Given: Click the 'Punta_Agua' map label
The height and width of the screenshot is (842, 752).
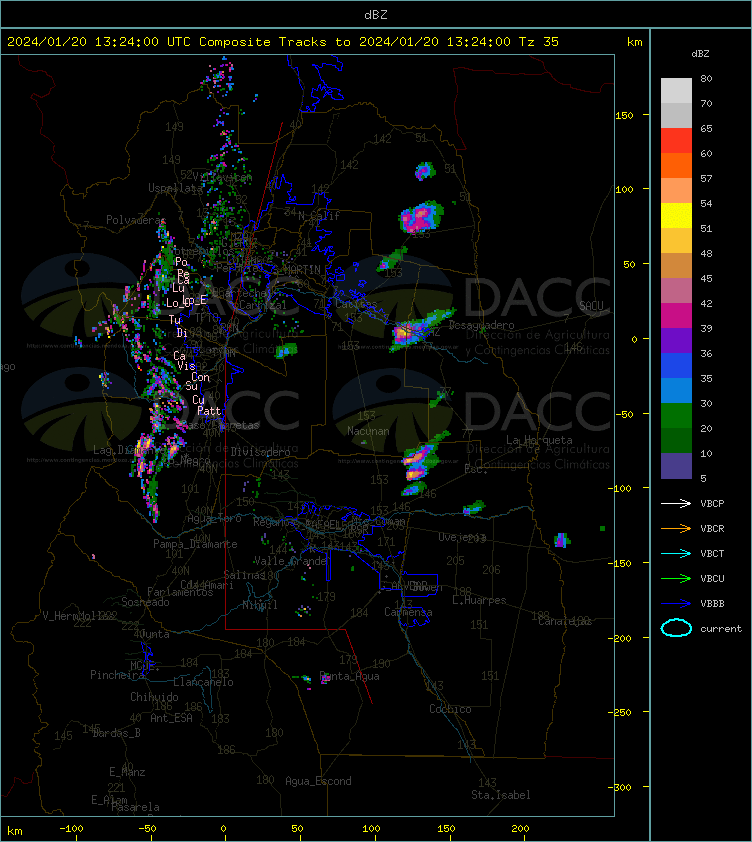Looking at the screenshot, I should (349, 676).
